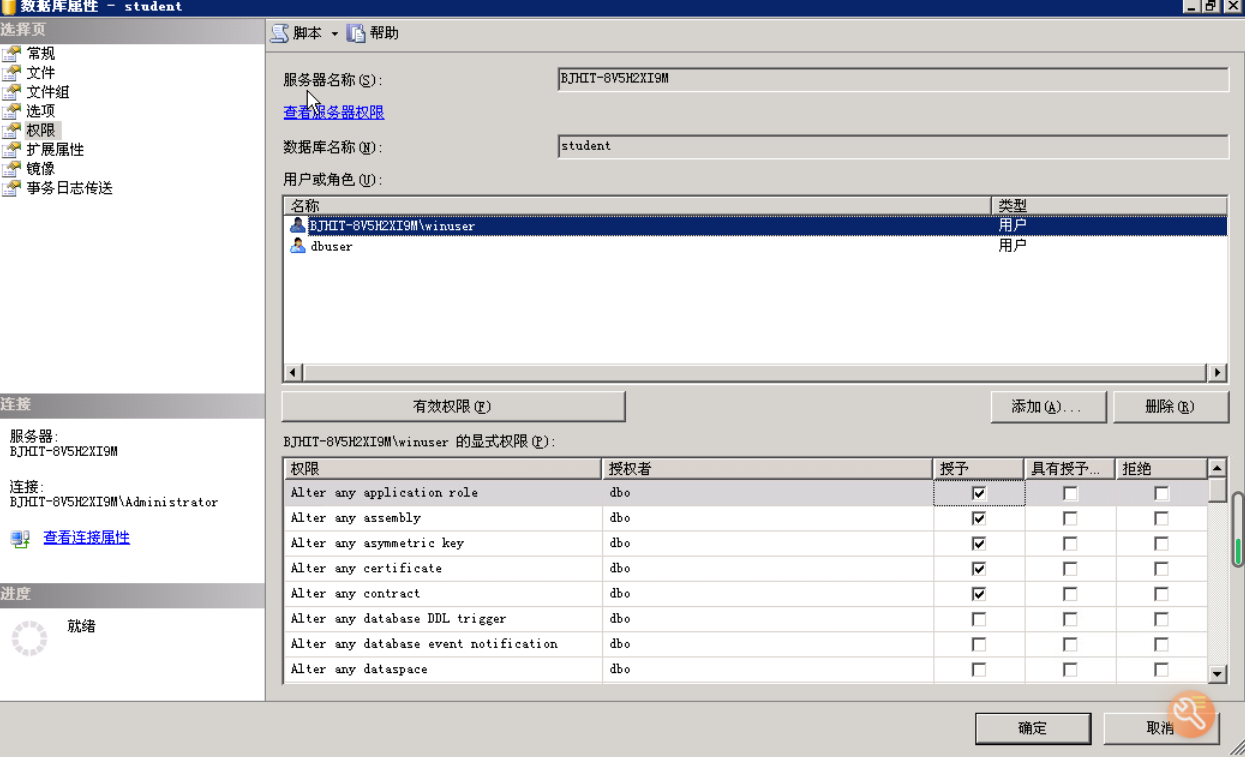Click the 删除 button

pos(1170,406)
